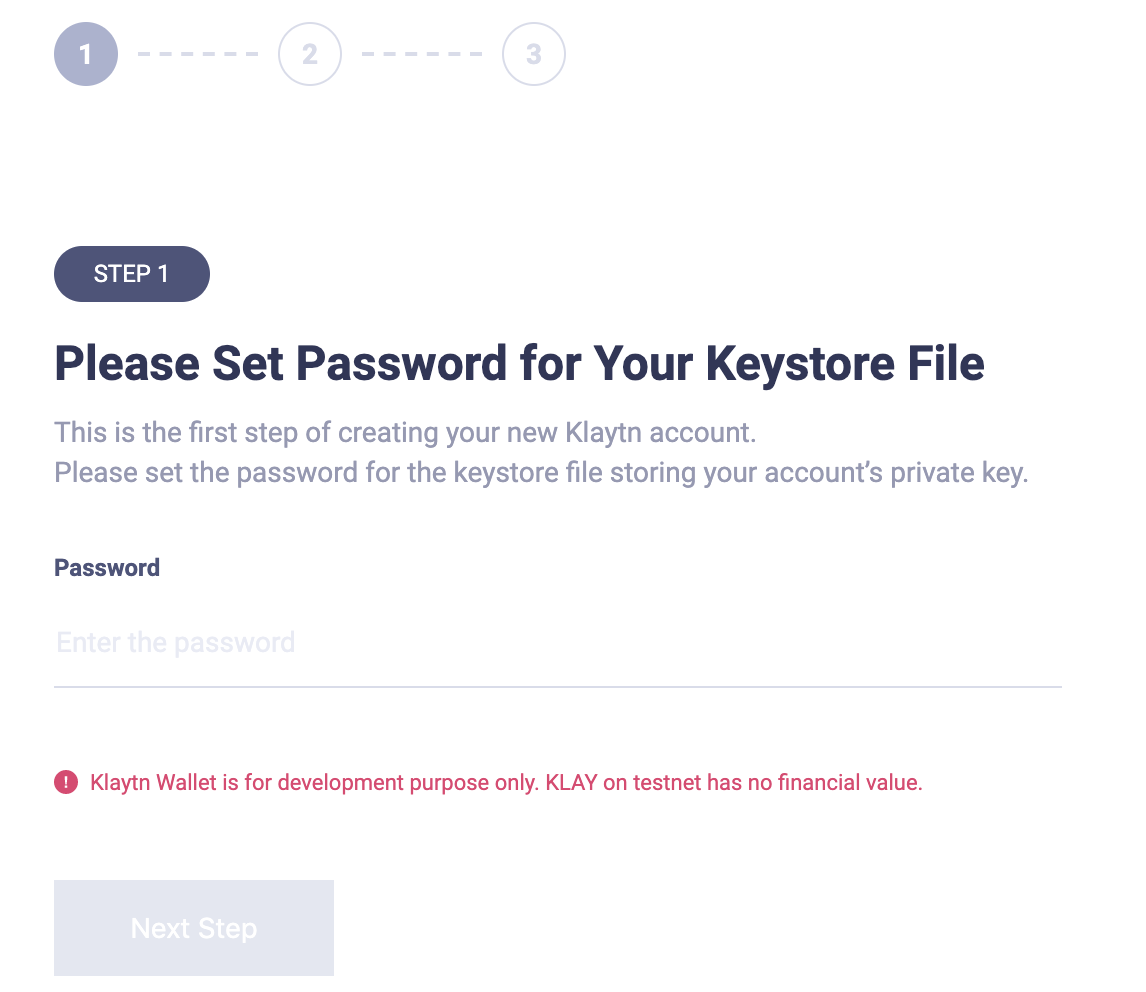Click the "Password" field label
The width and height of the screenshot is (1146, 992).
pos(107,568)
